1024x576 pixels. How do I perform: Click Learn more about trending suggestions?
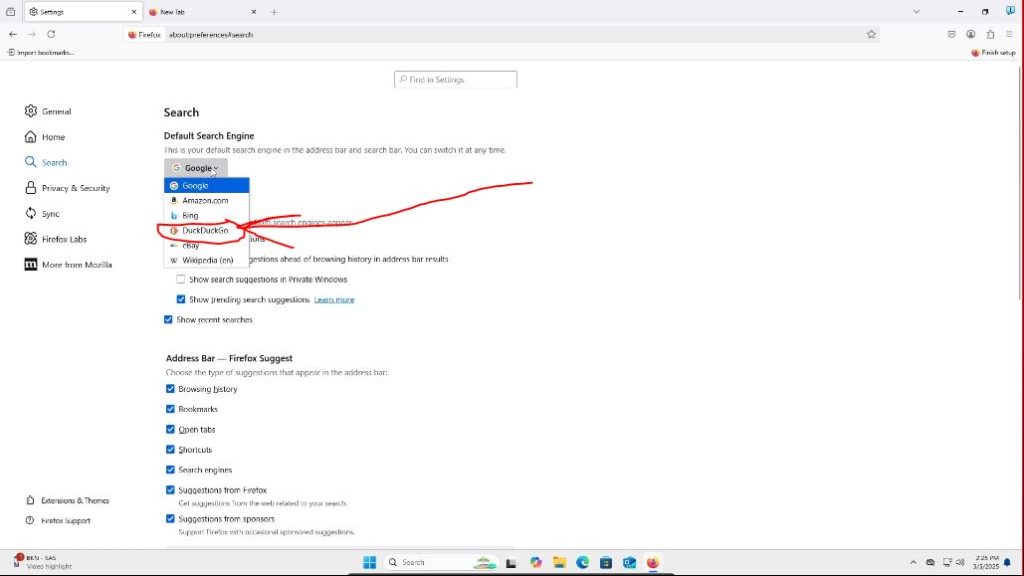(x=334, y=300)
